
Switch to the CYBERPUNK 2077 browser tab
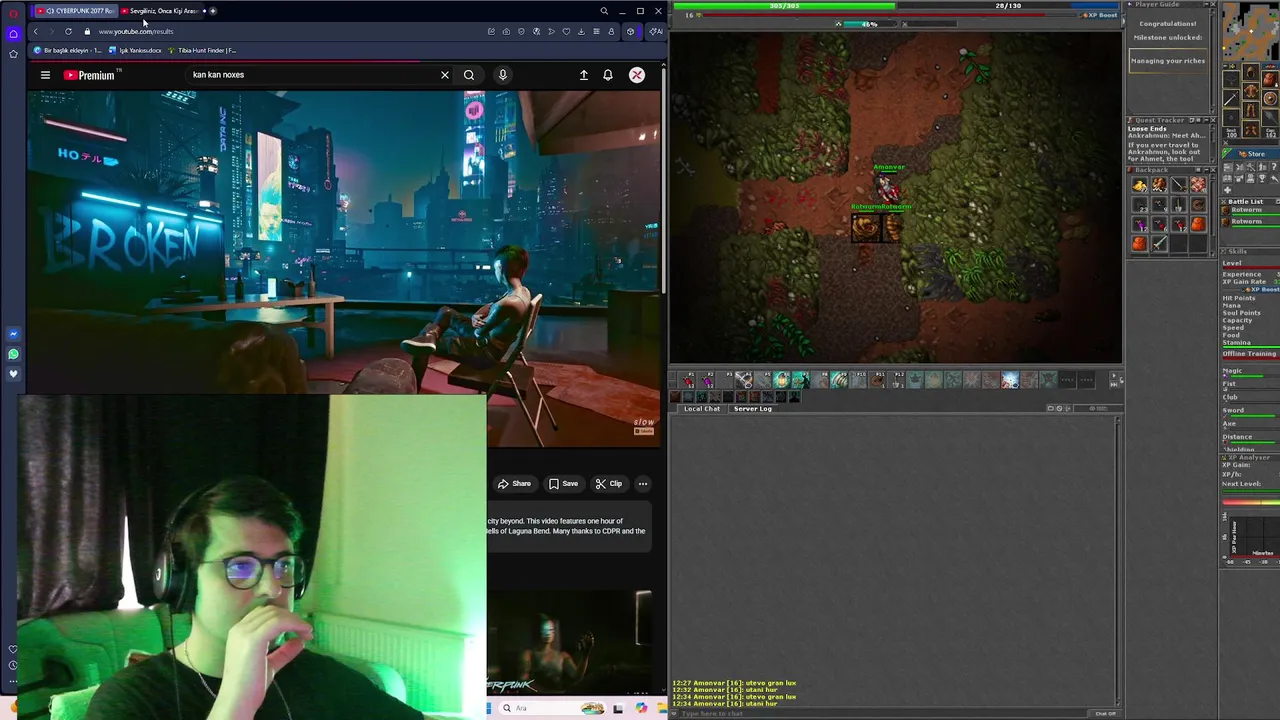[78, 11]
